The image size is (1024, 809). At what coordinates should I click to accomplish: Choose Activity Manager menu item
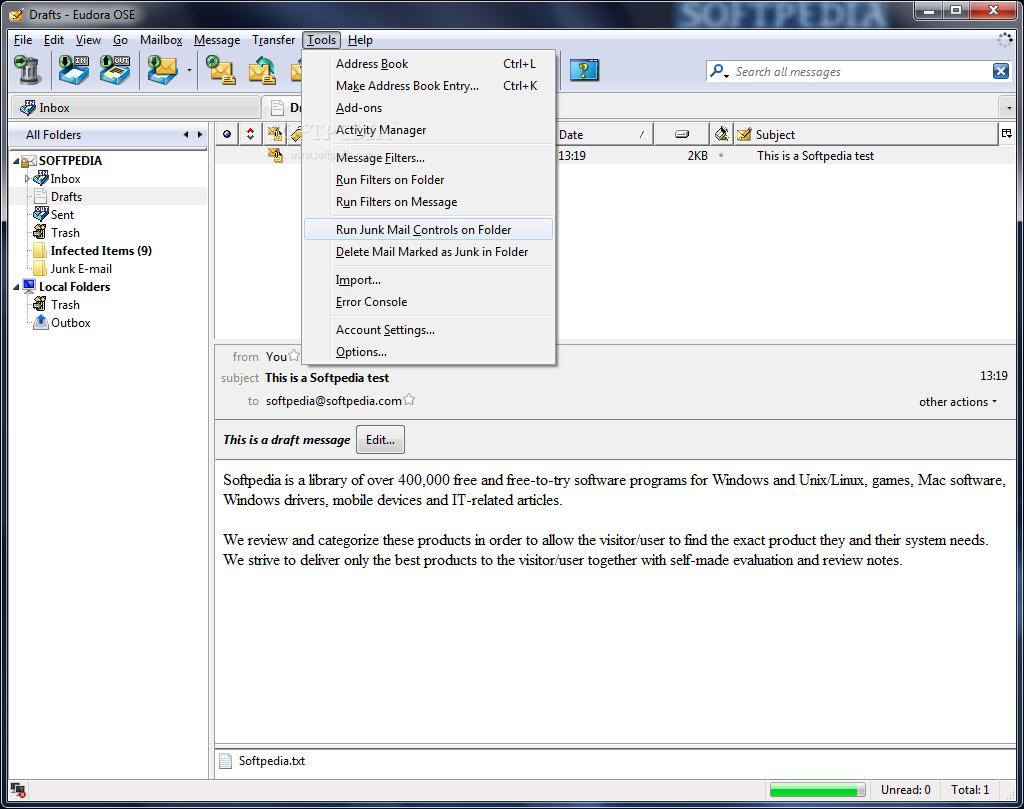pyautogui.click(x=428, y=130)
